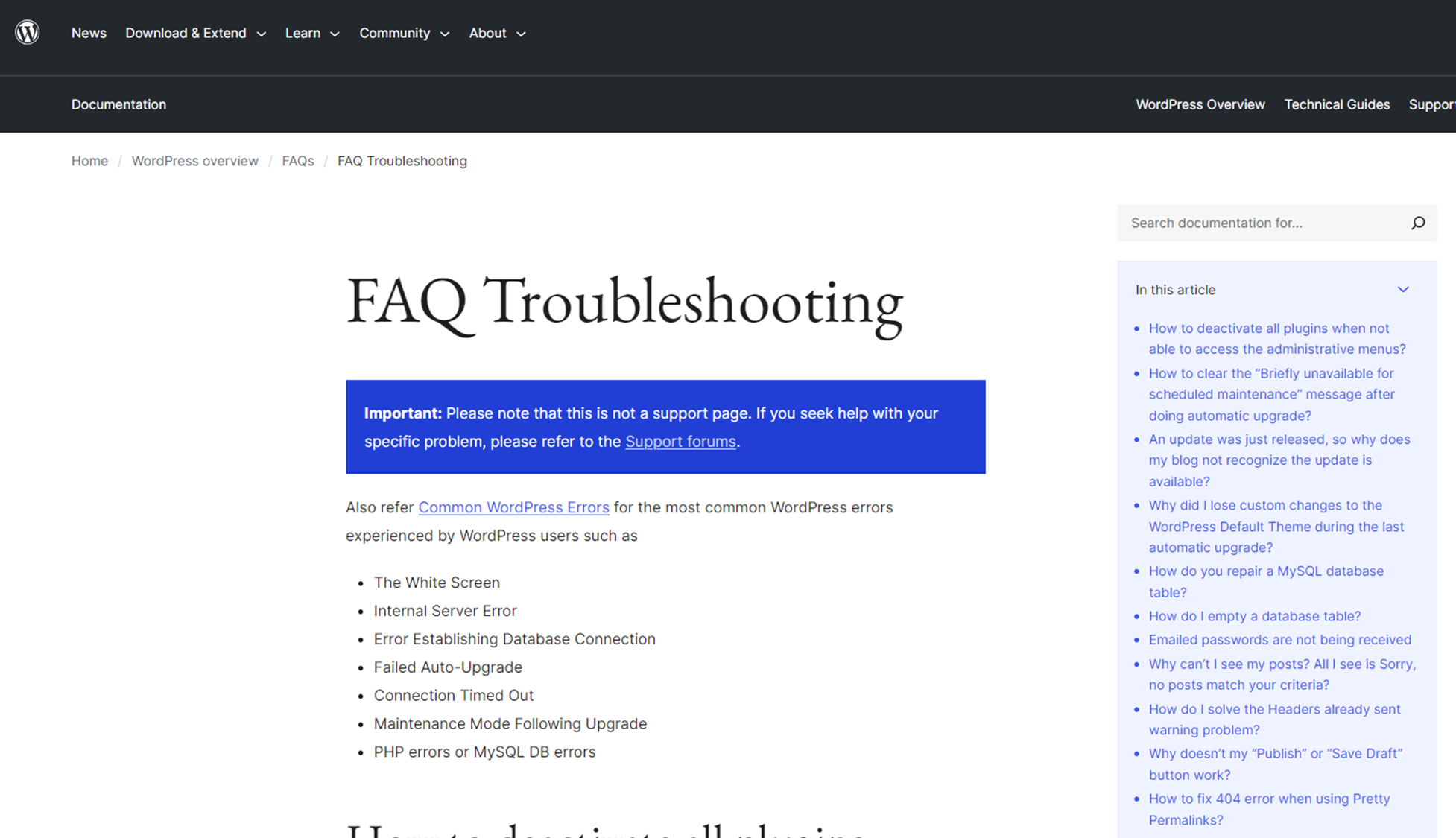Expand the Learn dropdown menu

312,33
